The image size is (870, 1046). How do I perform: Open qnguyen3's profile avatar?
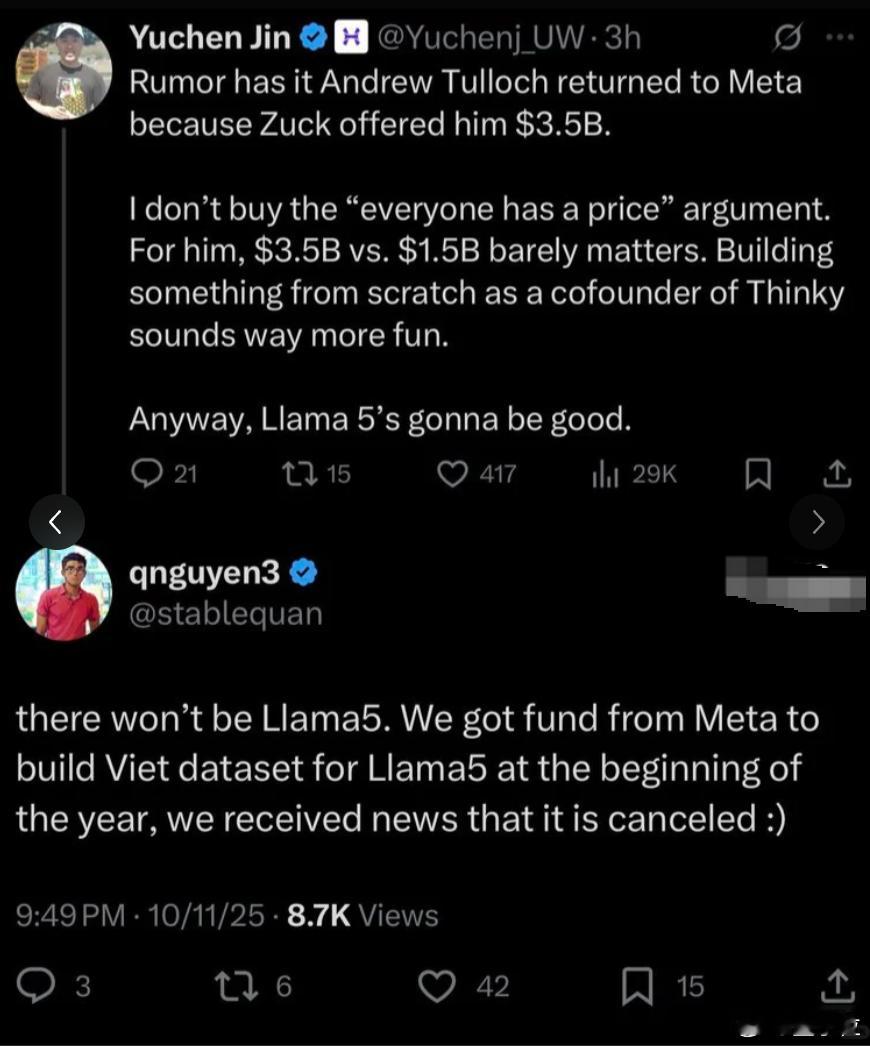point(64,592)
